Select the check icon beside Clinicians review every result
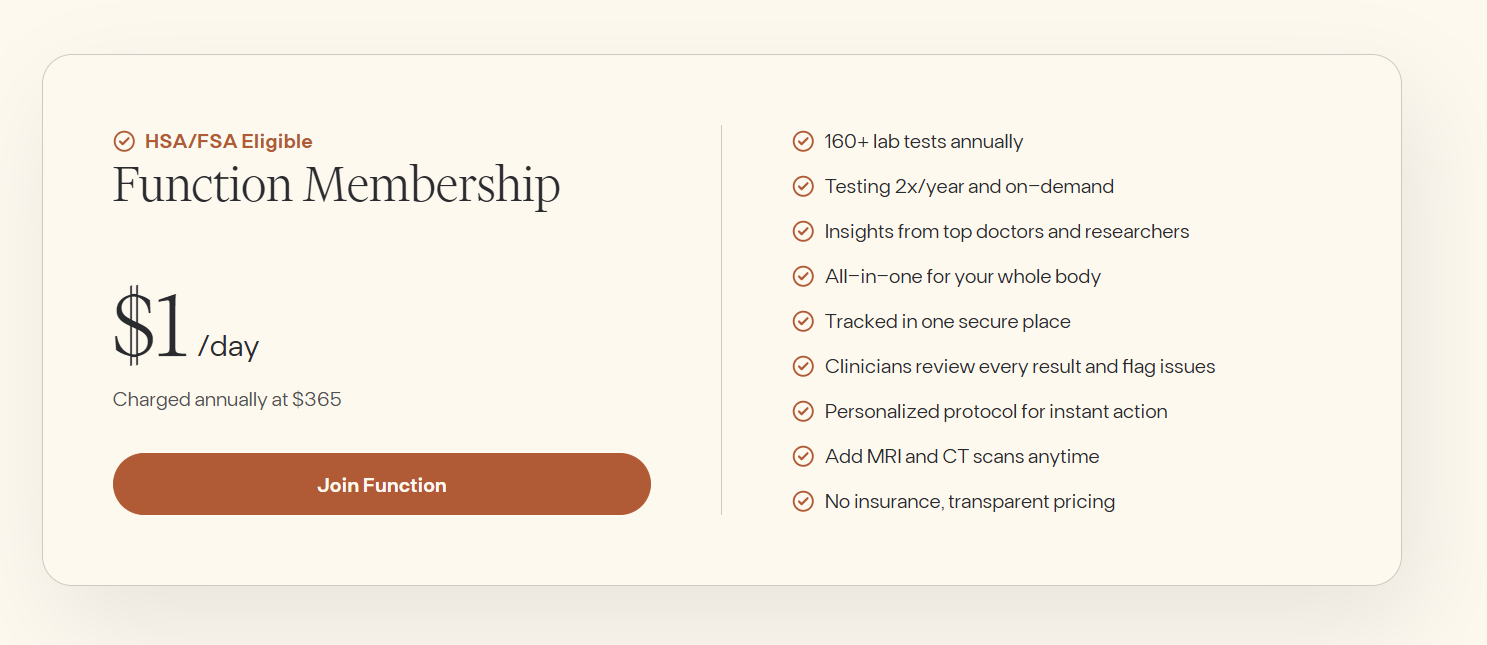Screen dimensions: 1487x645 [x=803, y=366]
